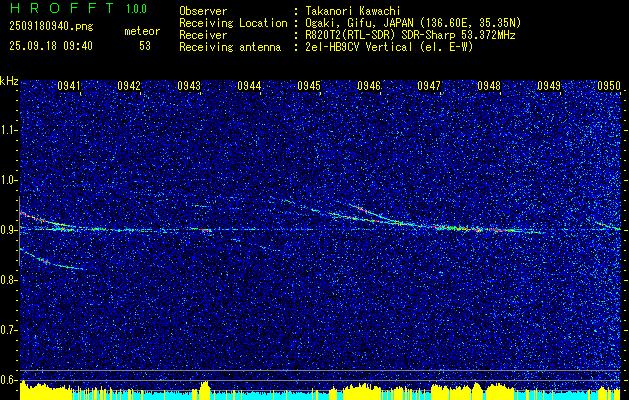Click the 0950 time marker
Viewport: 629px width, 400px height.
tap(609, 86)
